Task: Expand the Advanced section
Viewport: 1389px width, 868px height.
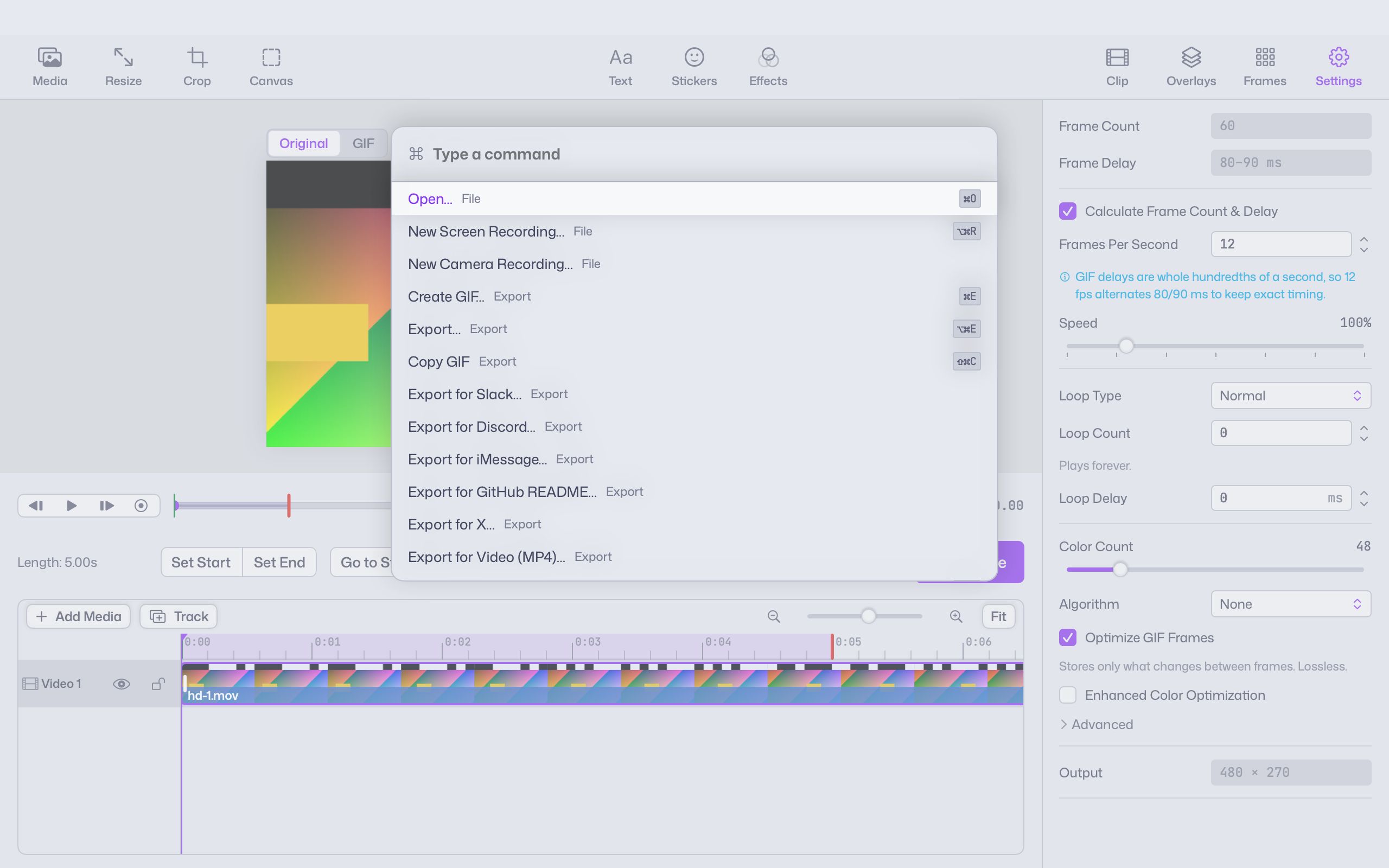Action: (1096, 724)
